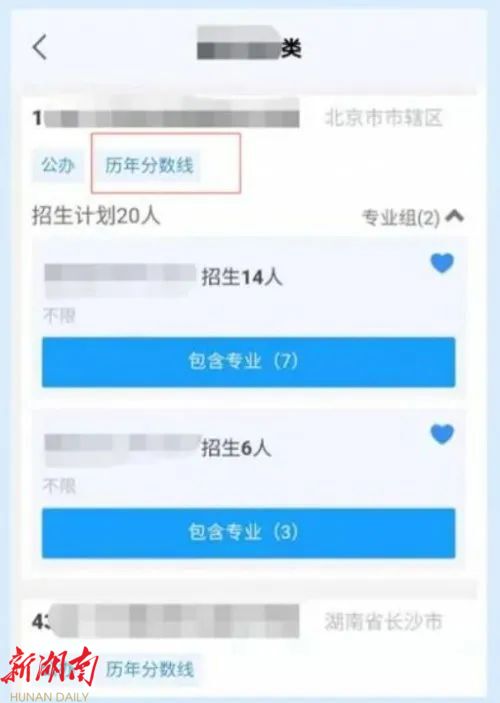This screenshot has height=703, width=500.
Task: Expand 包含专业 (3) list
Action: pos(248,533)
